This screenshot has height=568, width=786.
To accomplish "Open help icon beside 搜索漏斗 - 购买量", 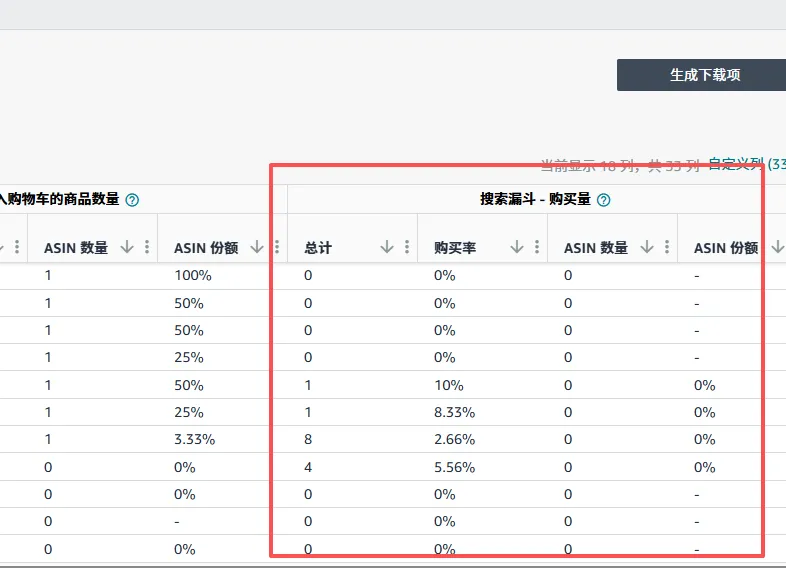I will (604, 200).
